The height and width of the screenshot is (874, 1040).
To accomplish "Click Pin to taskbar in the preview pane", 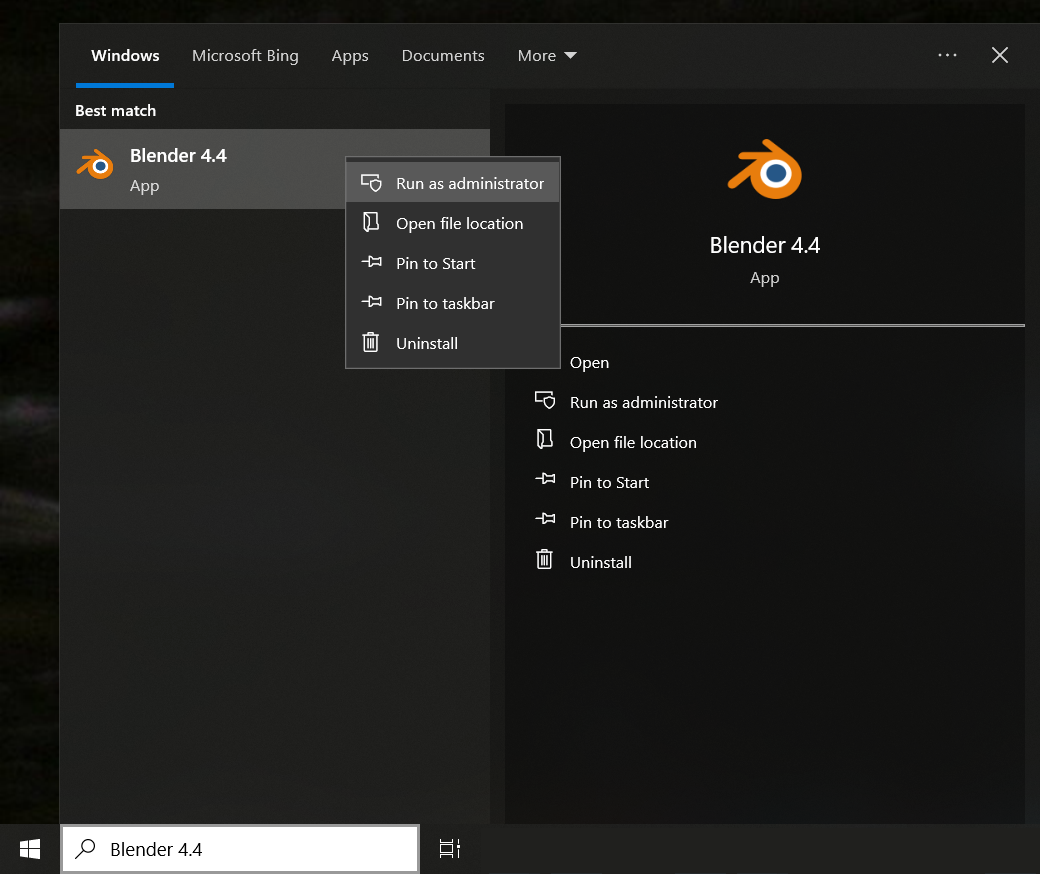I will [x=602, y=522].
